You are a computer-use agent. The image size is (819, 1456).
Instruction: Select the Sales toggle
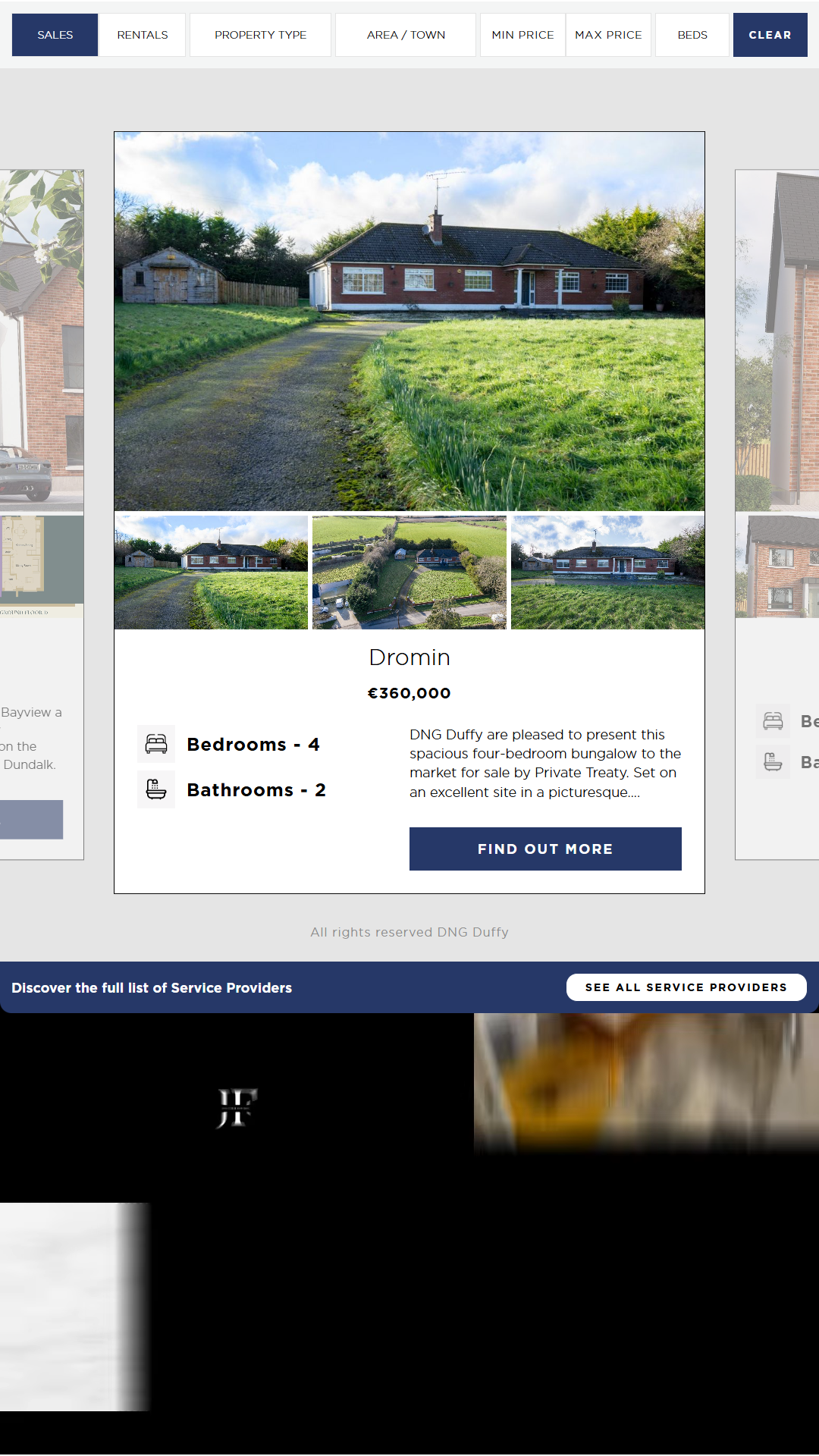(55, 35)
